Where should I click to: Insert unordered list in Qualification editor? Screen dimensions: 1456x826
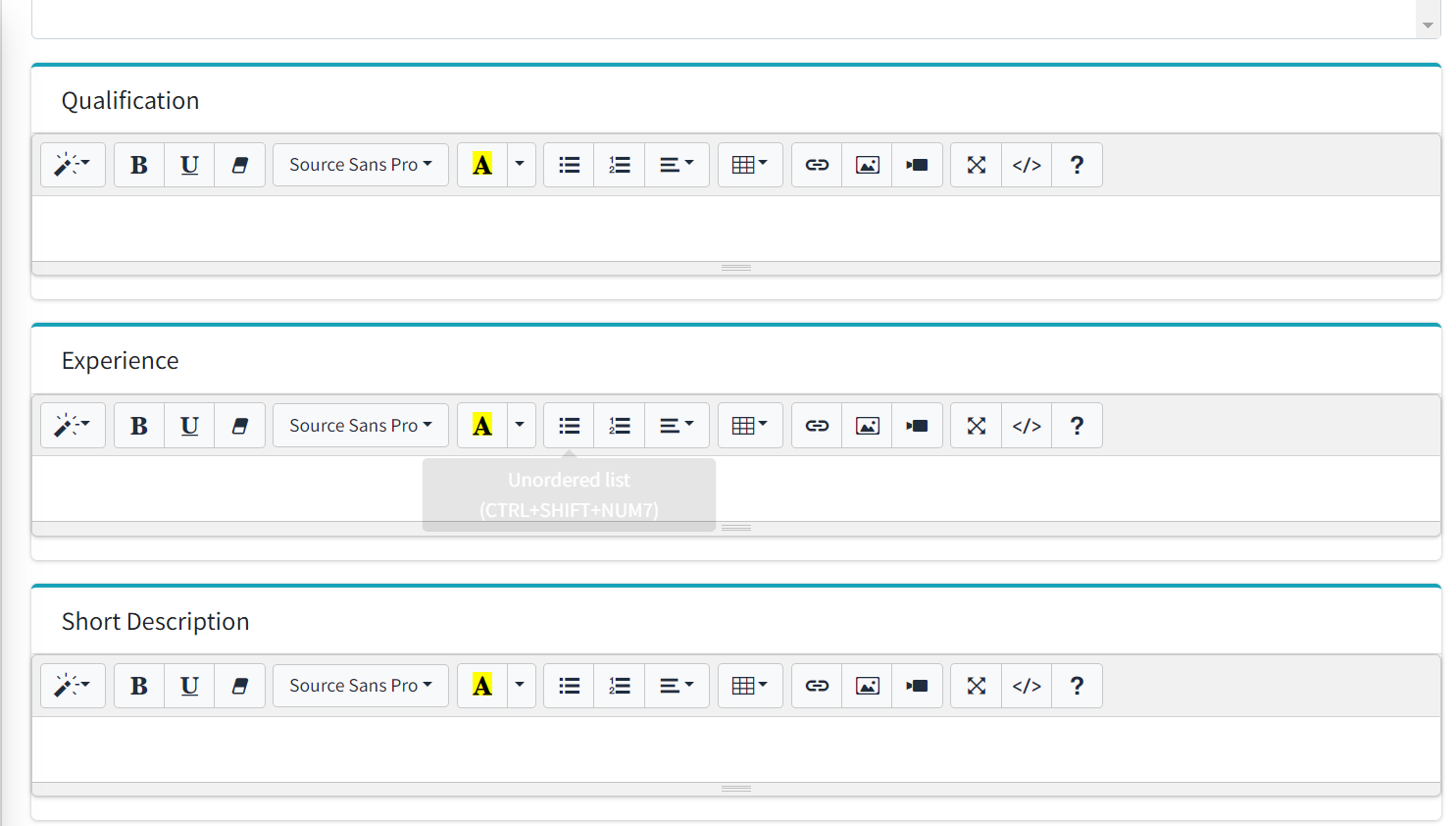point(569,165)
